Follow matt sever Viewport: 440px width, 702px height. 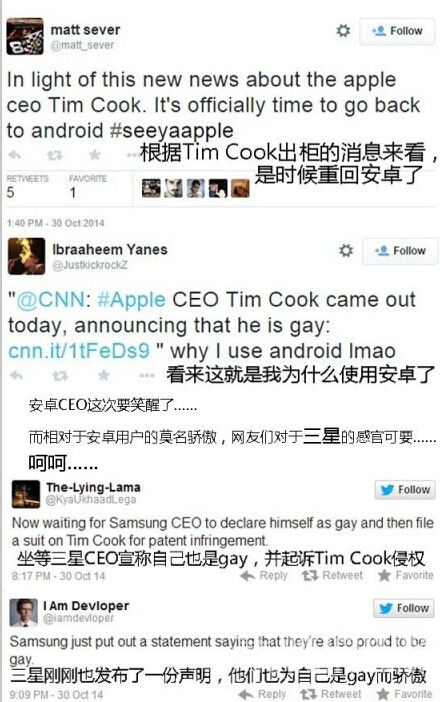[x=397, y=31]
